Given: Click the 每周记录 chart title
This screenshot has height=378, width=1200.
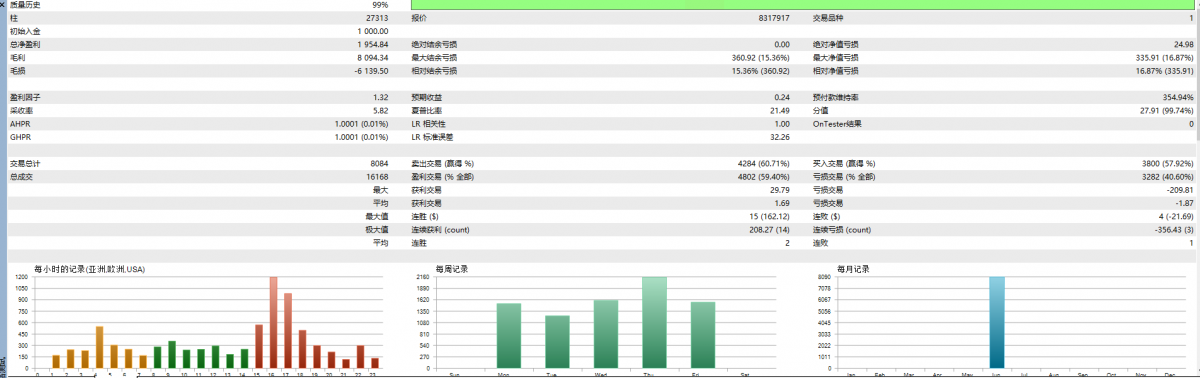Looking at the screenshot, I should pyautogui.click(x=451, y=269).
